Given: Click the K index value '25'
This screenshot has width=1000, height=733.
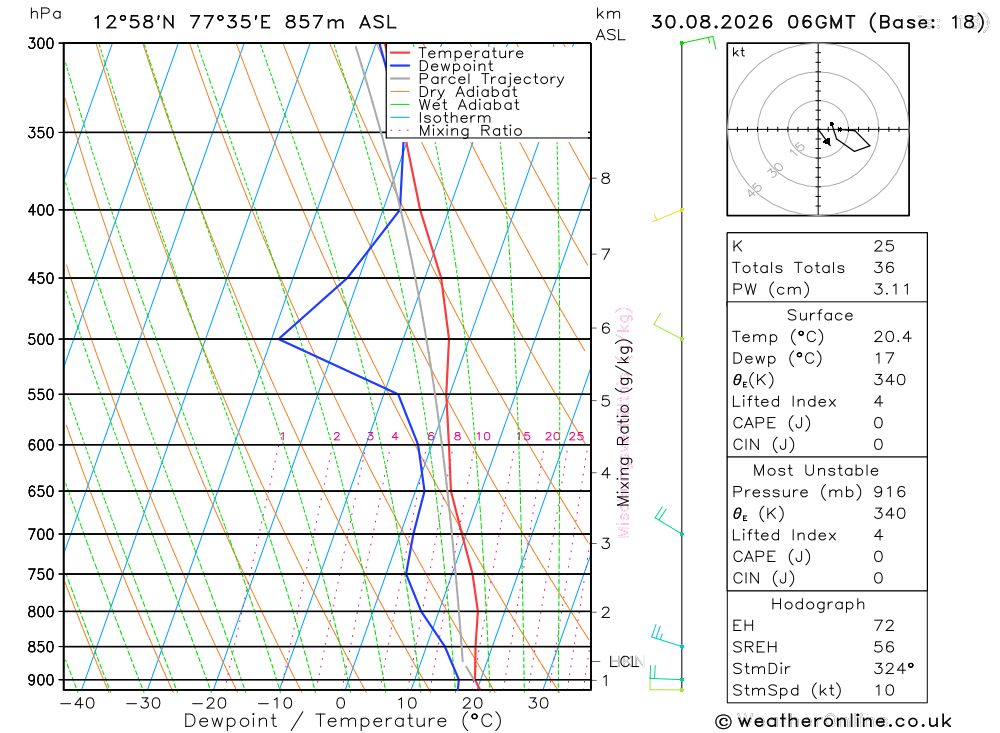Looking at the screenshot, I should click(884, 246).
